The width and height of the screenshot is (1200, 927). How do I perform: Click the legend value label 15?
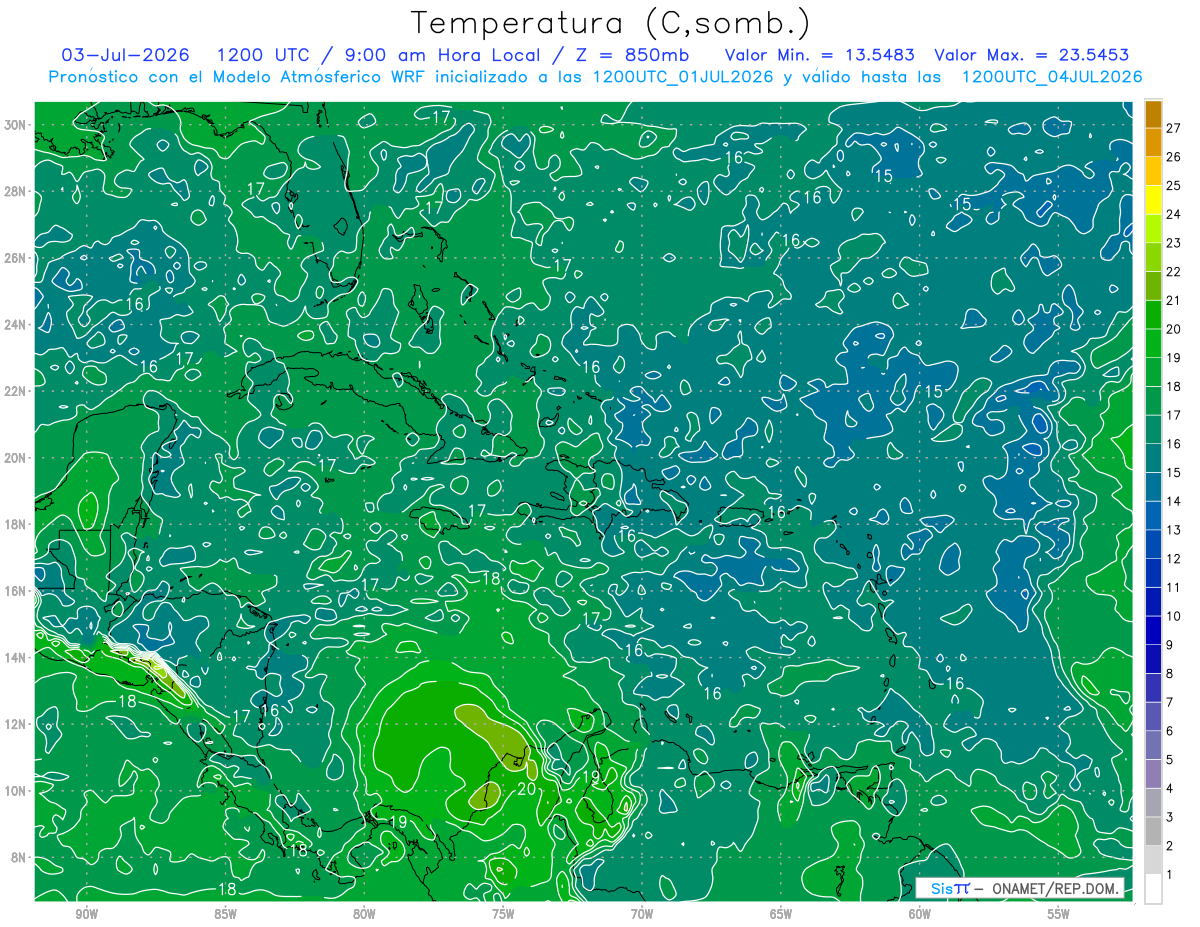1174,472
